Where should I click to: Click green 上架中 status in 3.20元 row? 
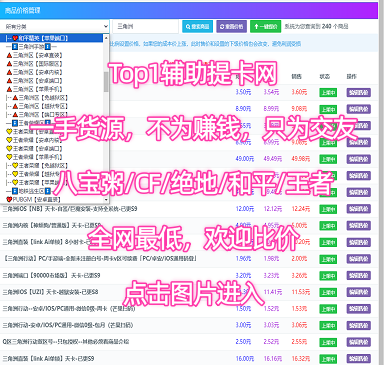pos(328,276)
